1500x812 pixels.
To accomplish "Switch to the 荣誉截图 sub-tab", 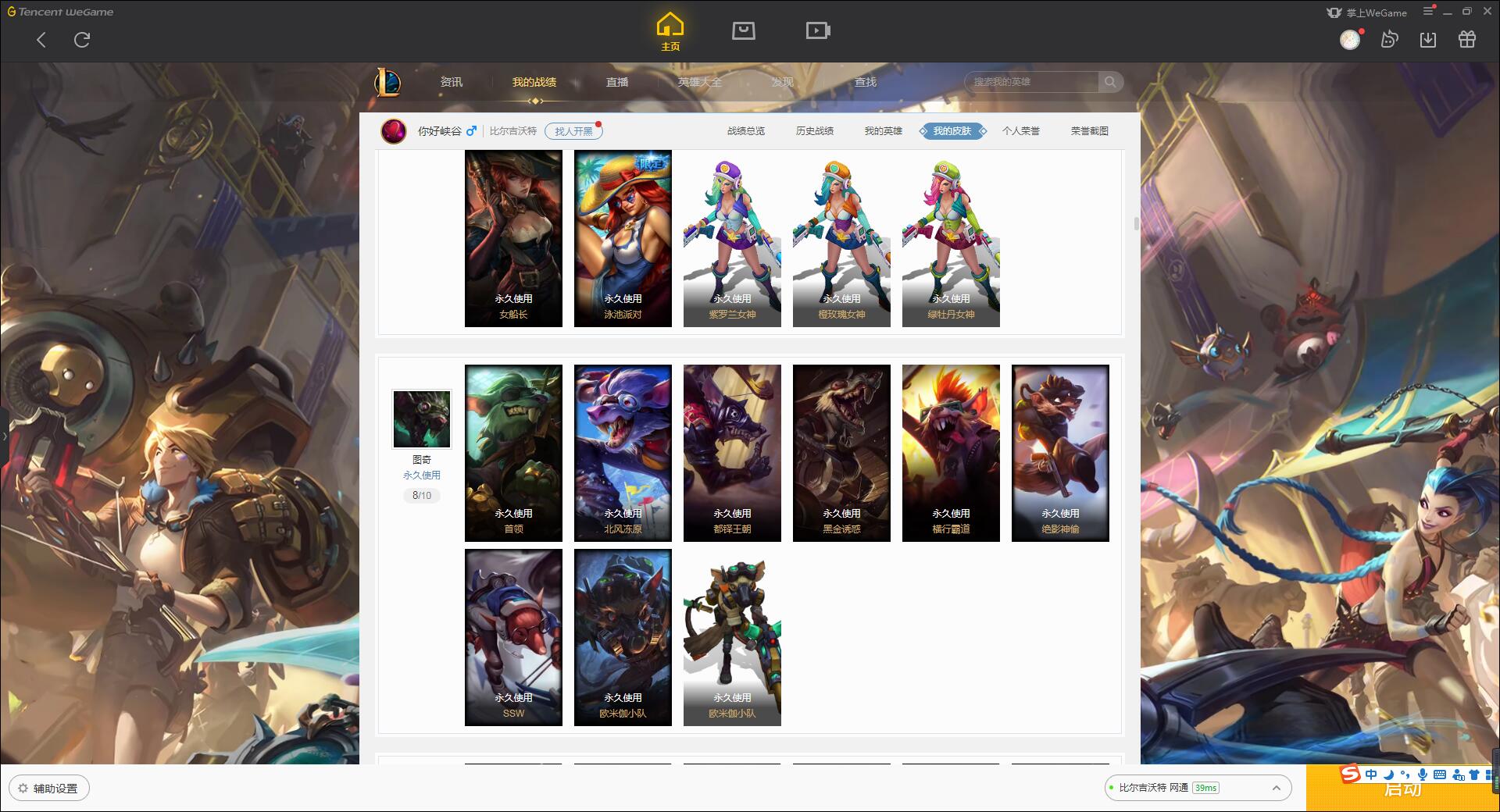I will (1090, 131).
